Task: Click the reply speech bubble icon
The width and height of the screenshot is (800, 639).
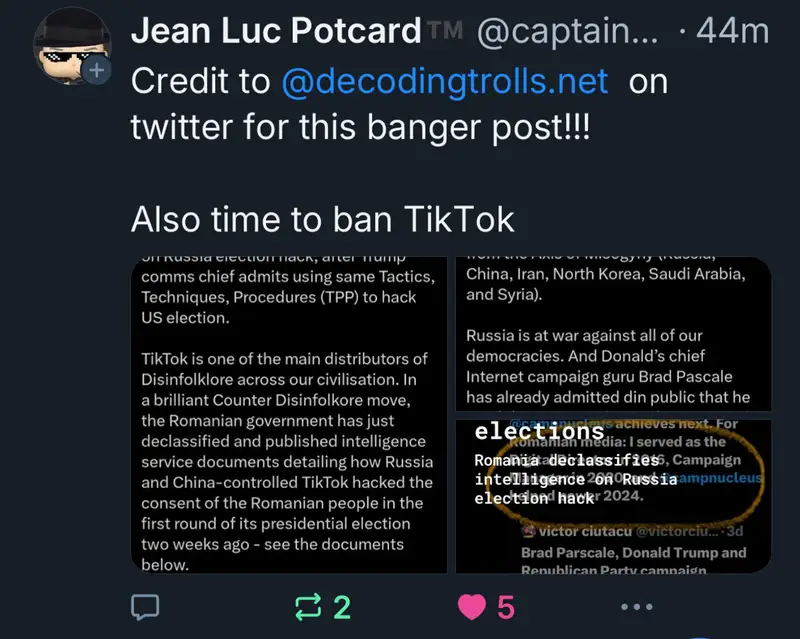Action: point(147,606)
